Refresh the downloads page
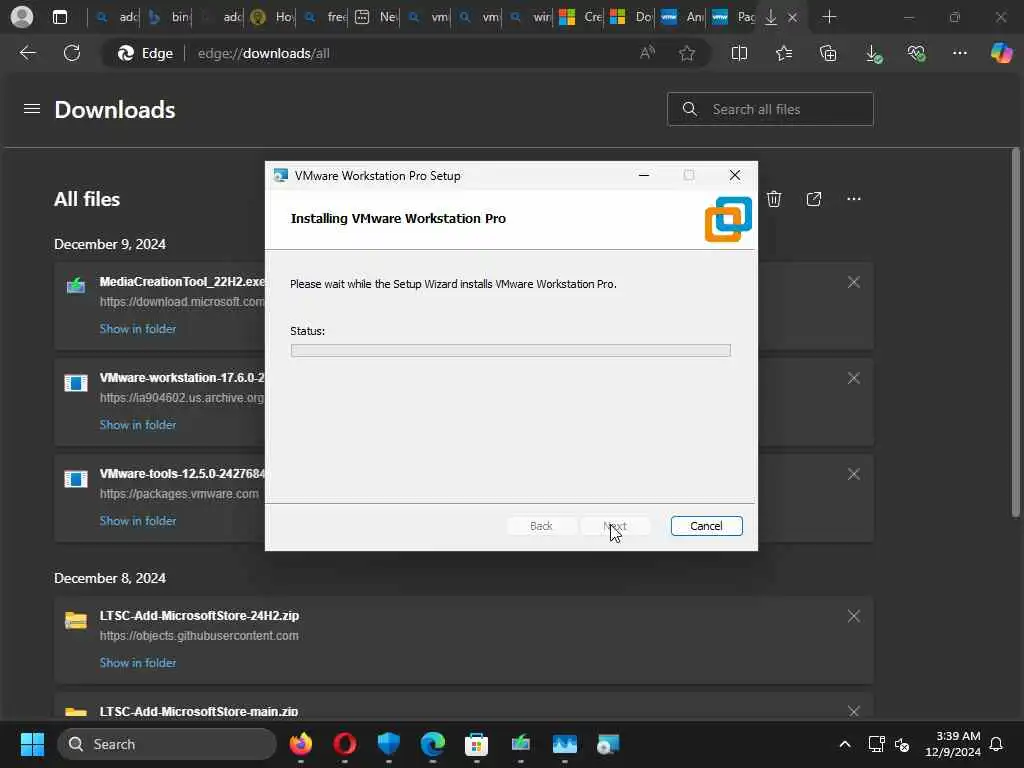 coord(72,53)
